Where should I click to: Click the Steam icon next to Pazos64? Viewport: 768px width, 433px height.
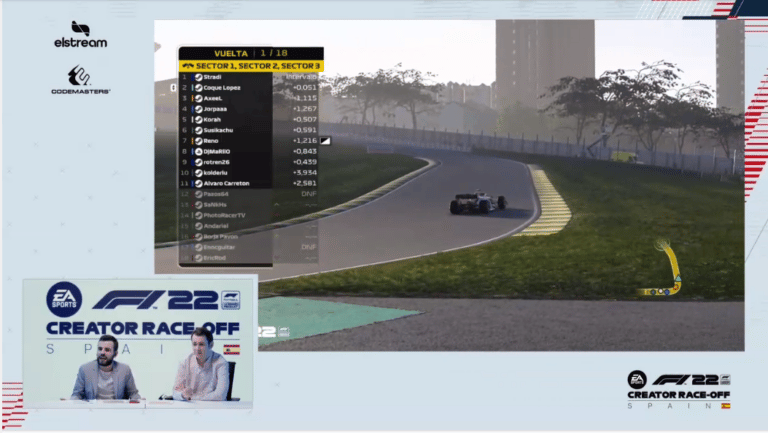point(199,194)
